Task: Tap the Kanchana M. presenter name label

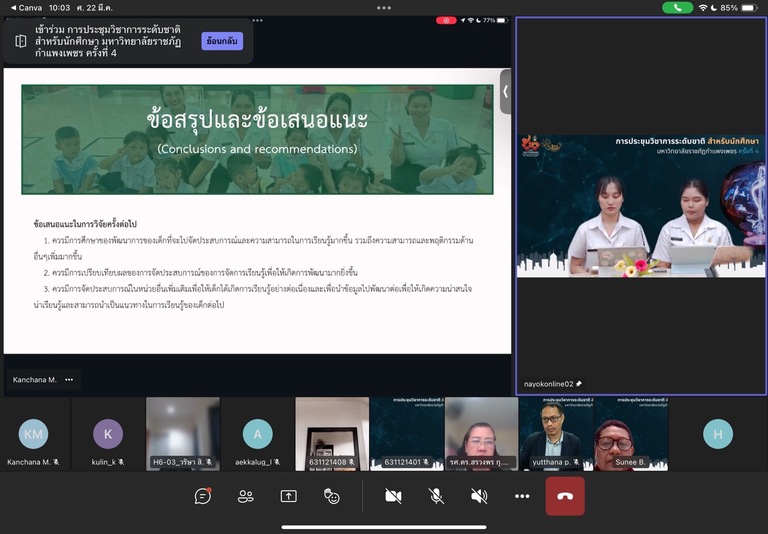Action: point(35,380)
